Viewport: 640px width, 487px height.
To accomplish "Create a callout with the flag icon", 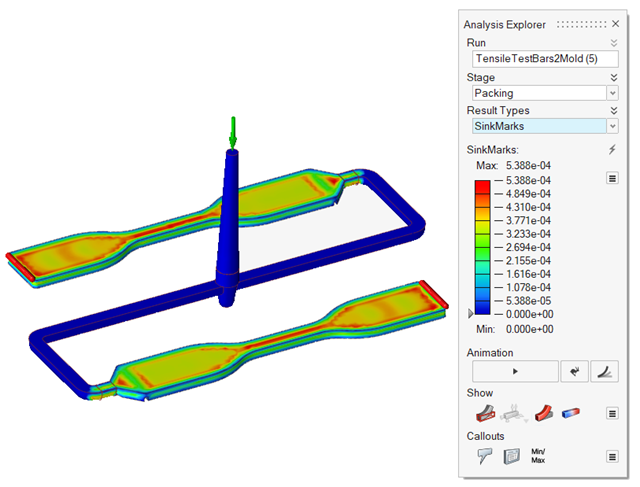I will (484, 455).
